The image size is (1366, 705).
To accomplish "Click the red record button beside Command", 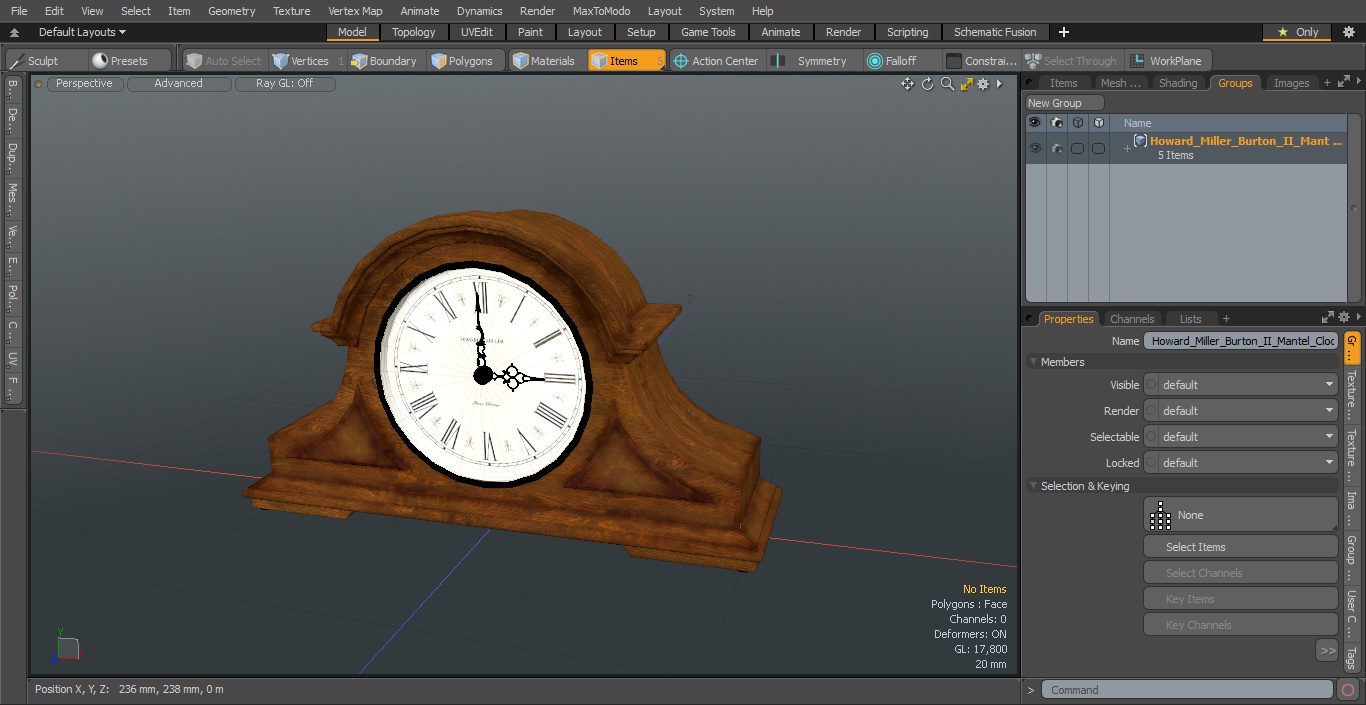I will coord(1348,690).
